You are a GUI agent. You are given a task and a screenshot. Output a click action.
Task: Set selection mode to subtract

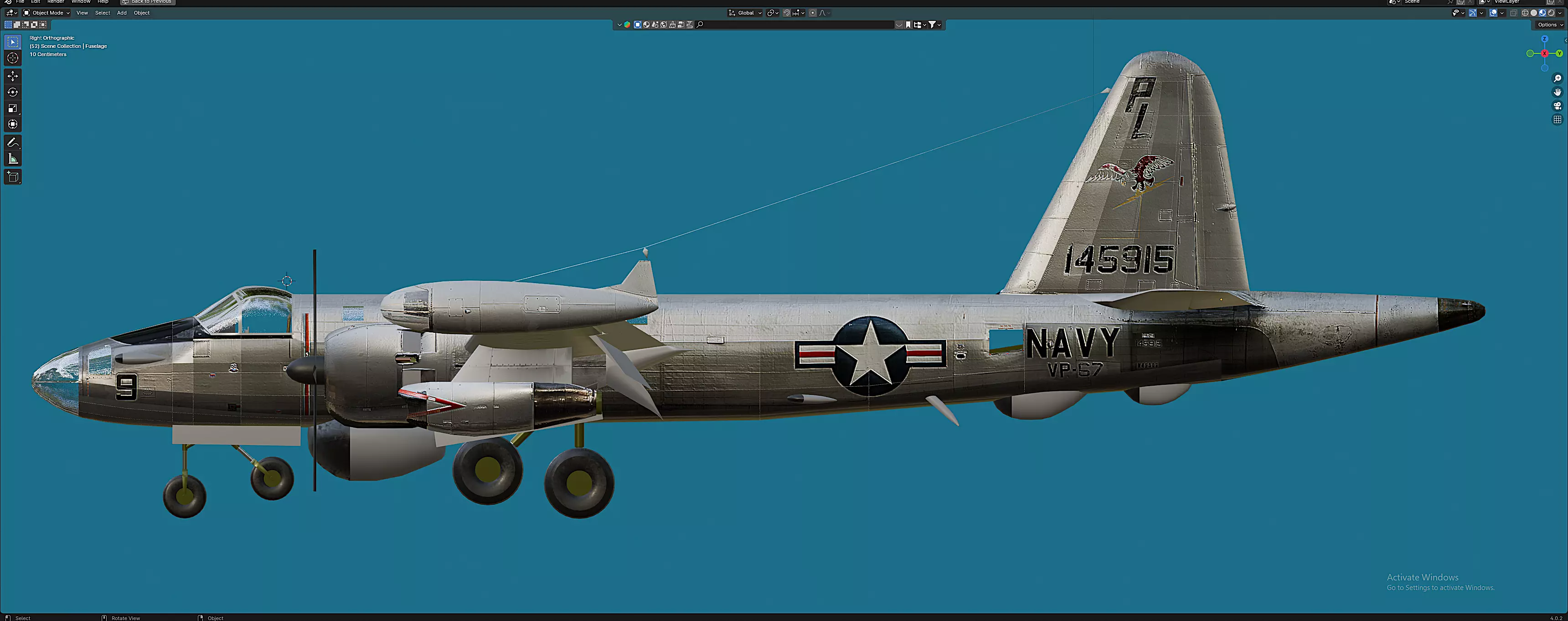pos(25,24)
